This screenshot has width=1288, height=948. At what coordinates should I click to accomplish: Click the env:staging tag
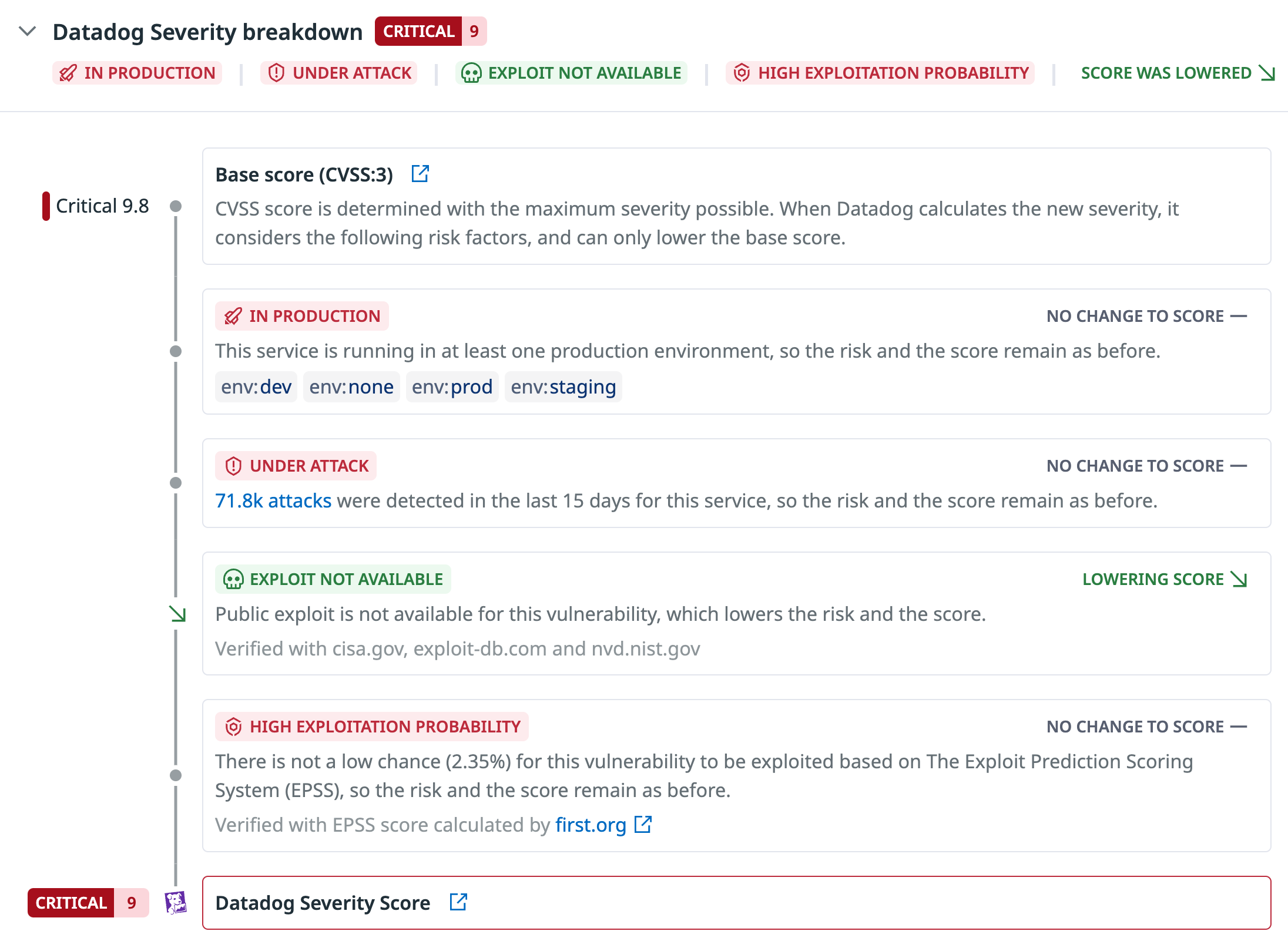(x=563, y=387)
